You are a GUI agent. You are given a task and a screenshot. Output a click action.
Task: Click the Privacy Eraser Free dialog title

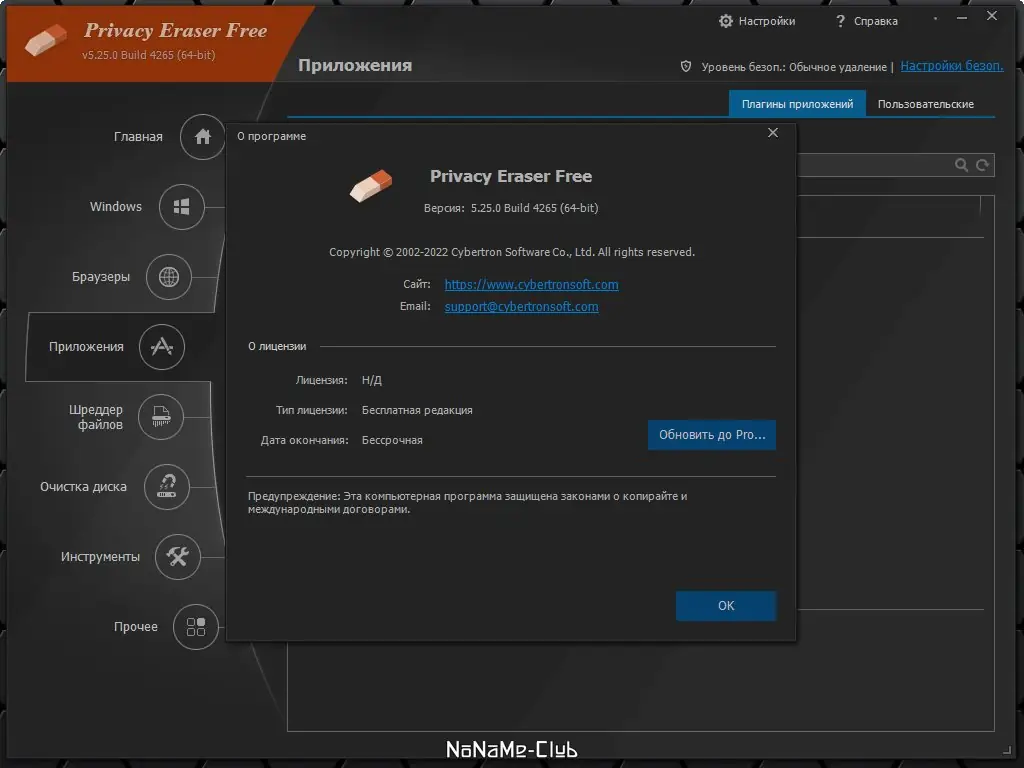[x=511, y=176]
